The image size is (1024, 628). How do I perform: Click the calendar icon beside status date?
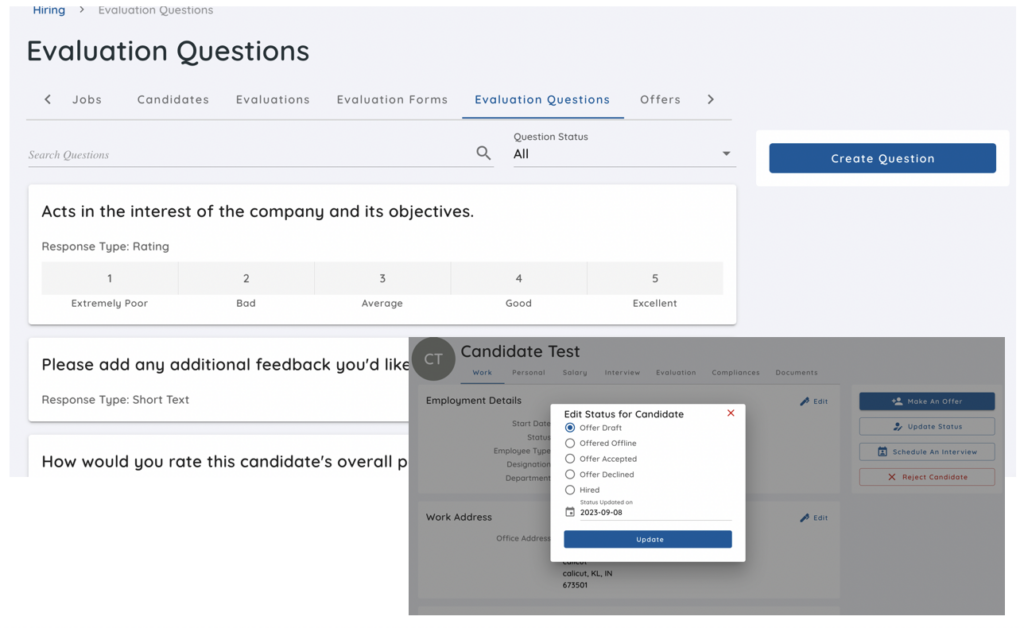click(x=570, y=512)
